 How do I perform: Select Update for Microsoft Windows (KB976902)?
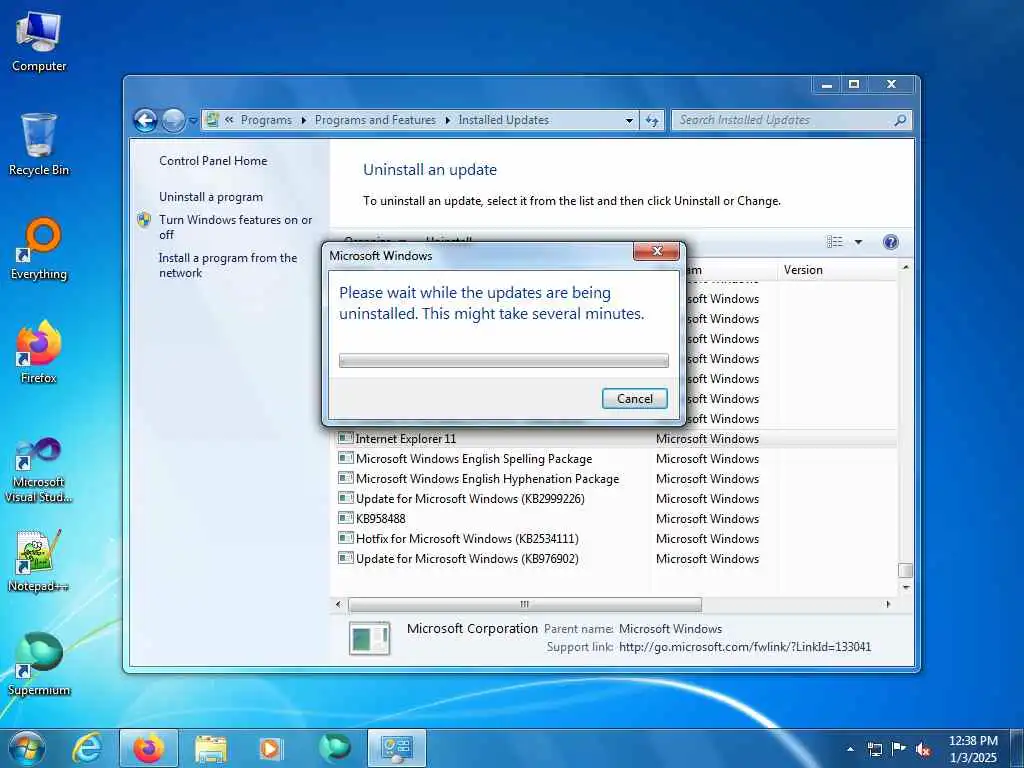point(617,558)
